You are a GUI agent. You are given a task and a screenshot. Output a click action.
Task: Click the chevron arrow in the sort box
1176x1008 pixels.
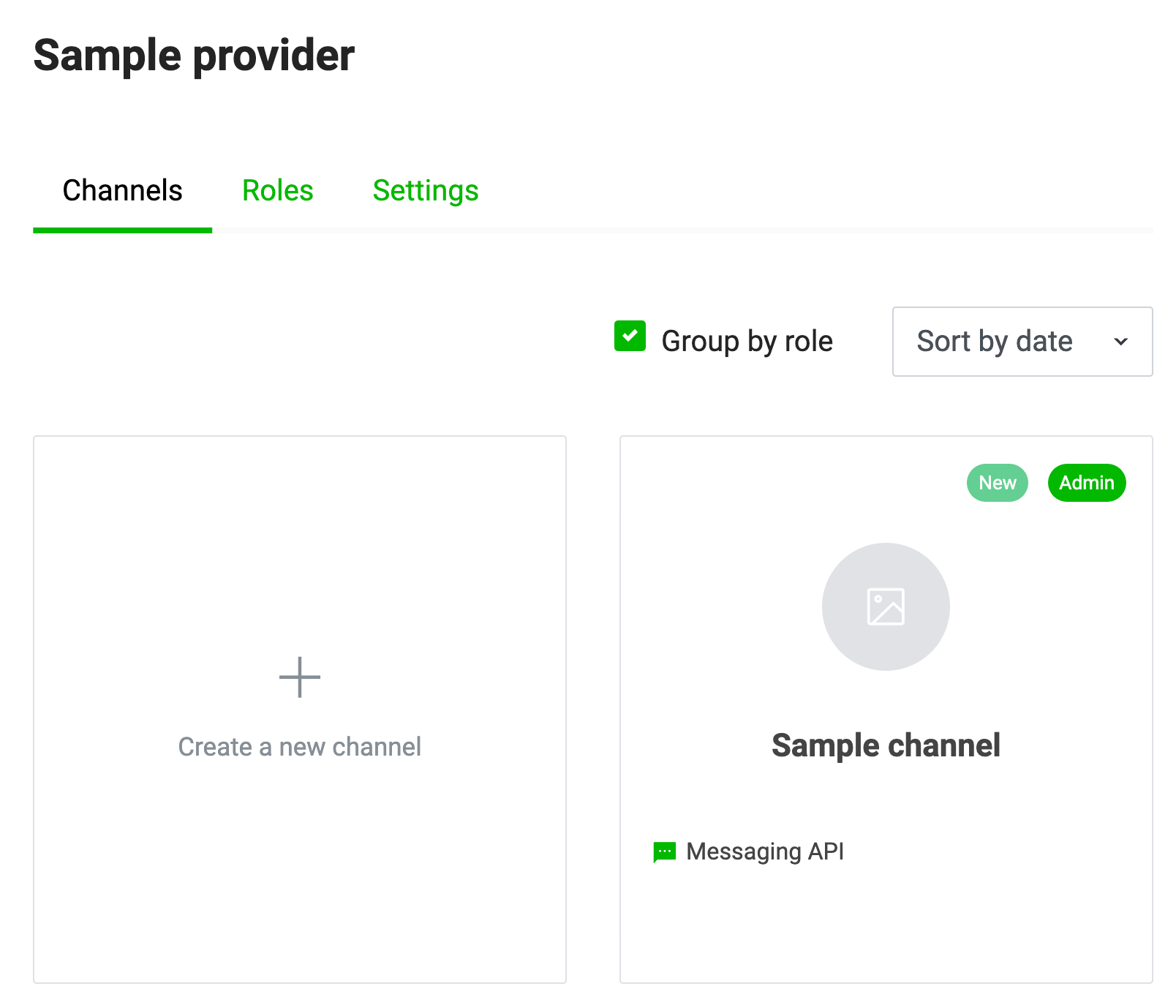pyautogui.click(x=1120, y=342)
